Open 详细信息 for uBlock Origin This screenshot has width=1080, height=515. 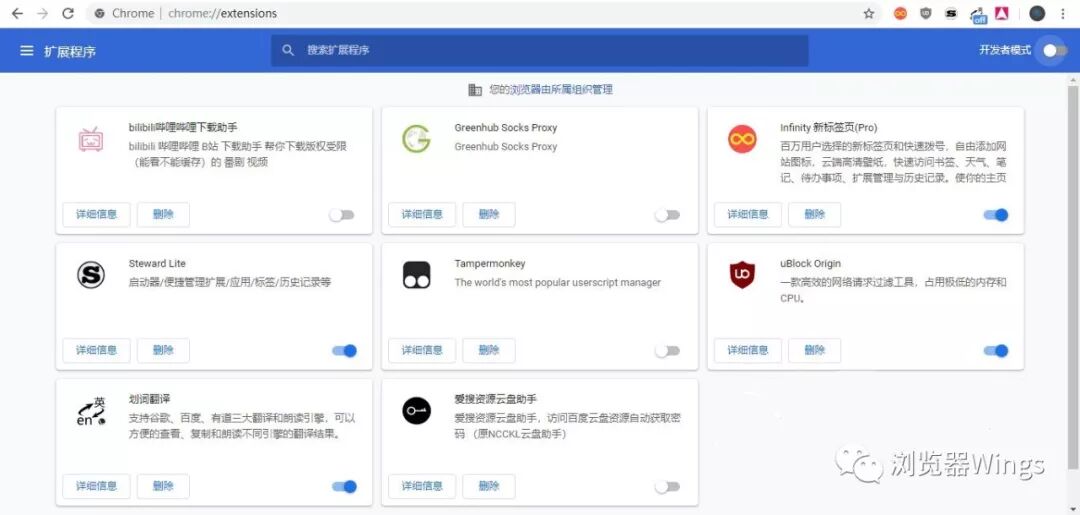point(748,350)
